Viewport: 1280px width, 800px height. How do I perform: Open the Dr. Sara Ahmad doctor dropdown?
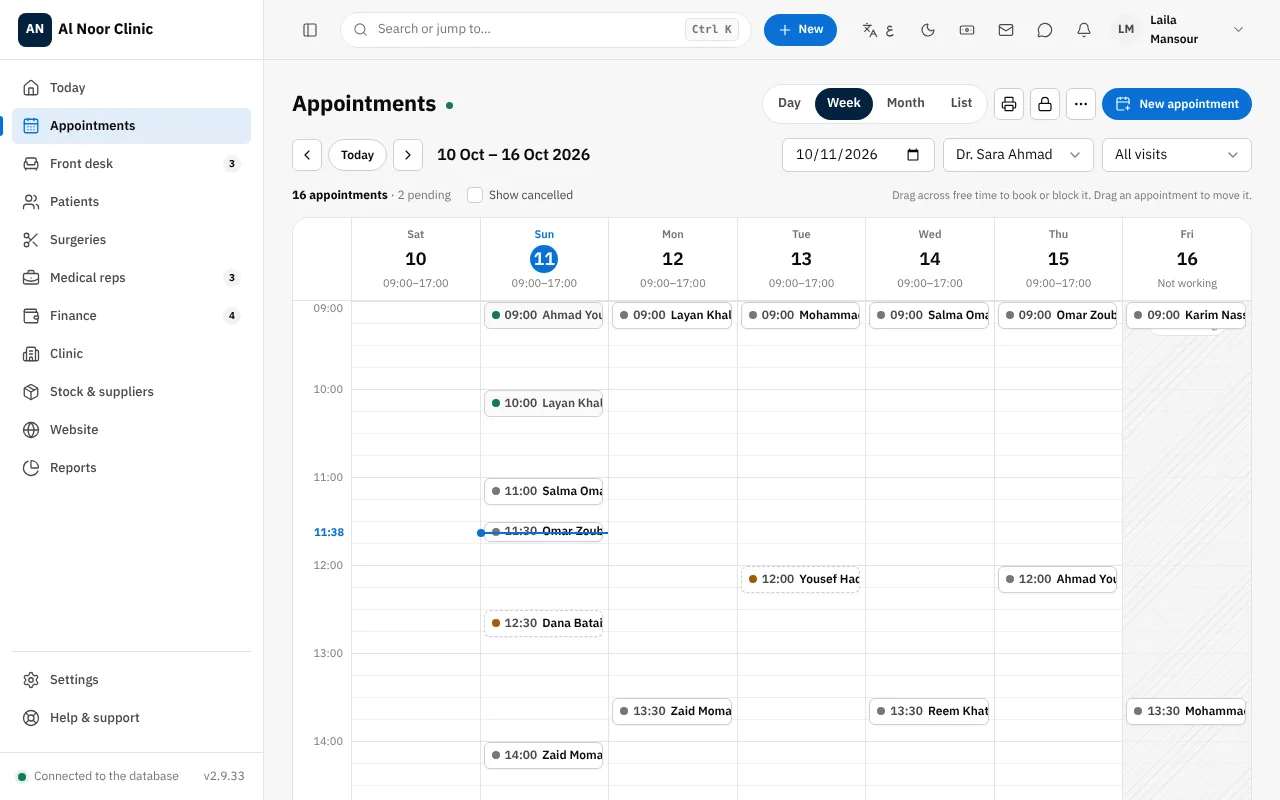point(1018,155)
